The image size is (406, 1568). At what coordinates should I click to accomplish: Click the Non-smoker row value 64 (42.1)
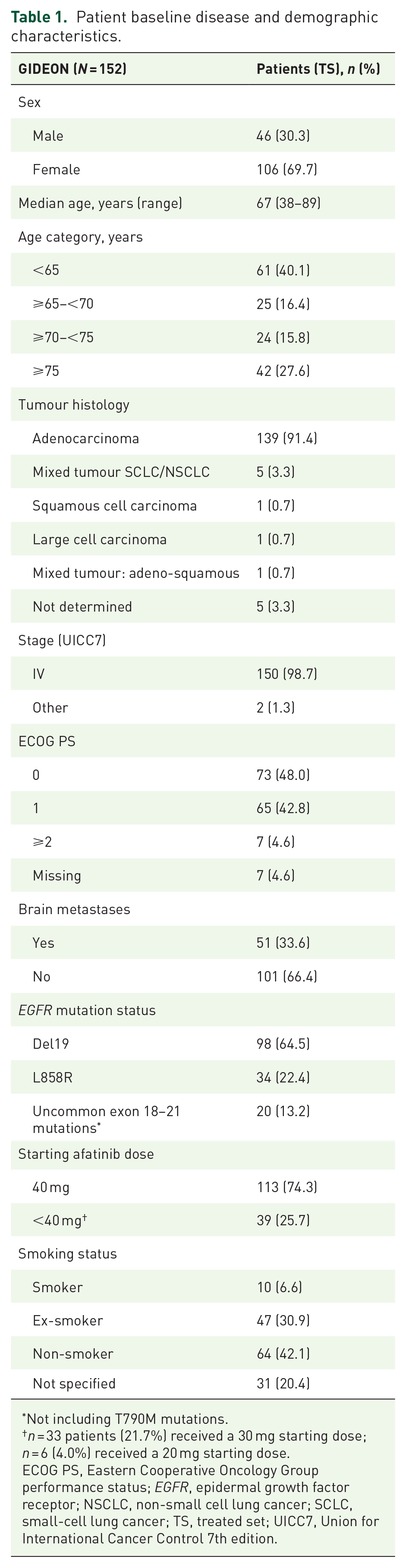[x=283, y=1354]
